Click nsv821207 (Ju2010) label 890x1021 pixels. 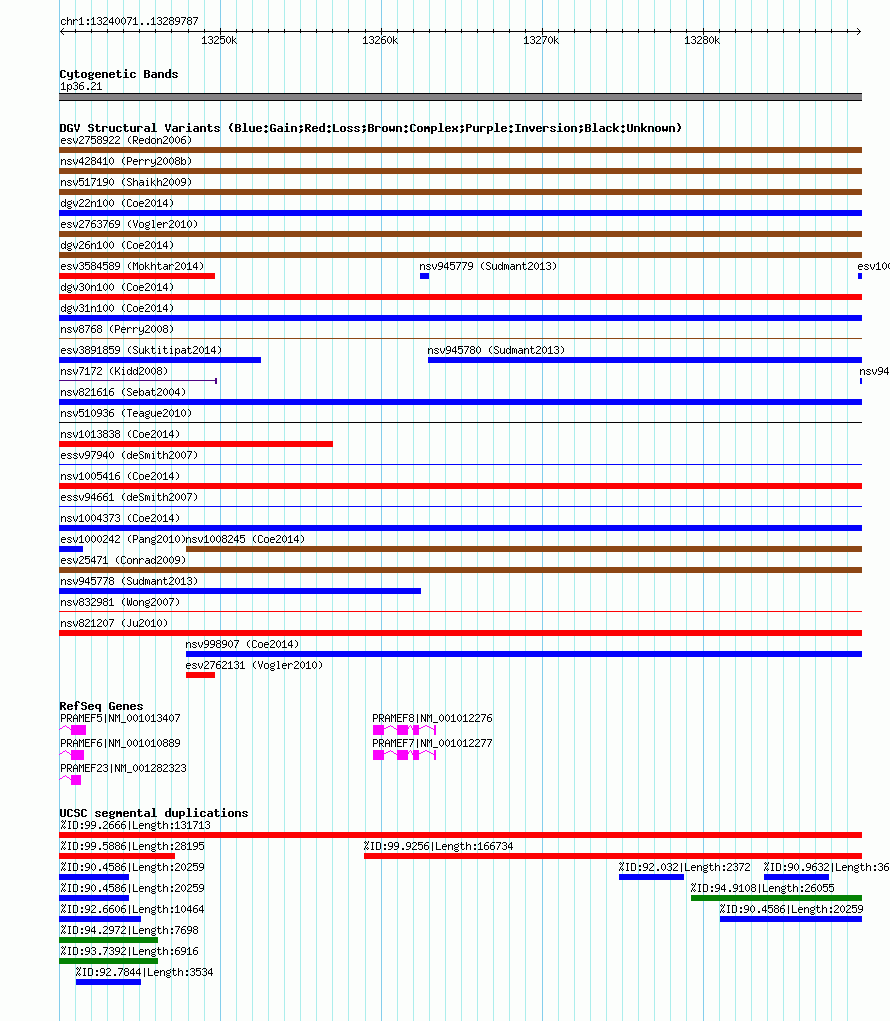[x=114, y=623]
